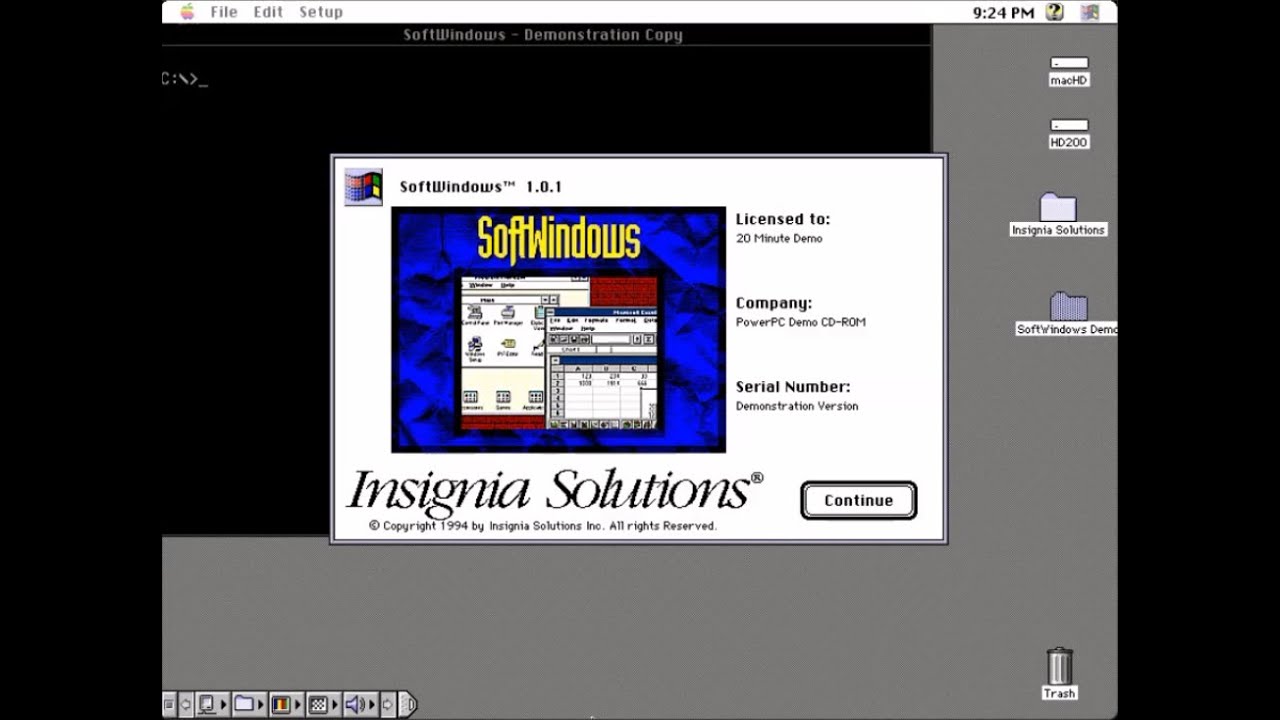Click the C:\> DOS prompt line

coord(184,78)
